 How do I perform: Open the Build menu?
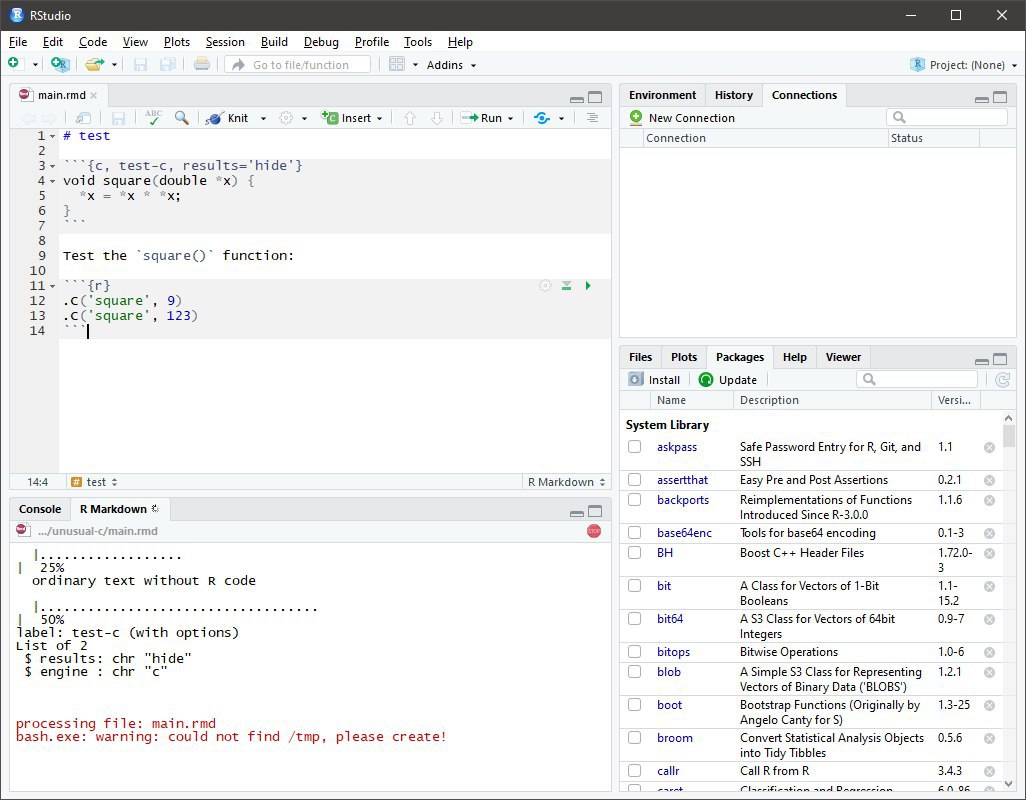(274, 42)
